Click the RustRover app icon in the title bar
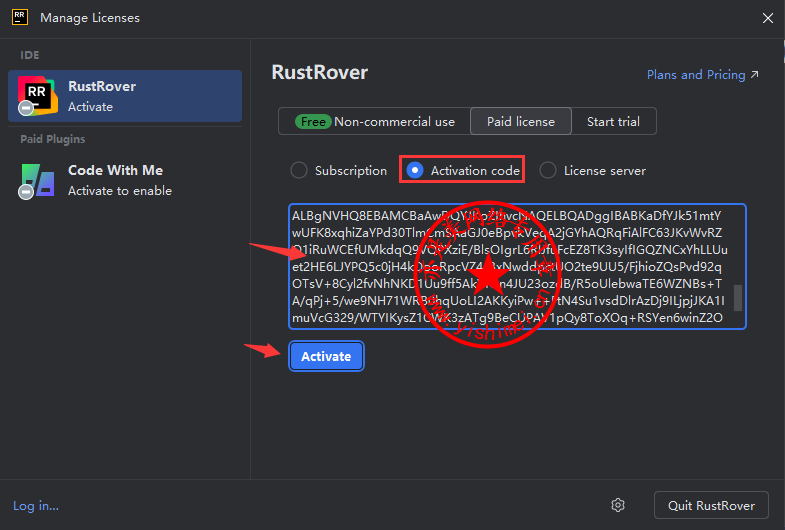This screenshot has height=530, width=785. click(20, 17)
